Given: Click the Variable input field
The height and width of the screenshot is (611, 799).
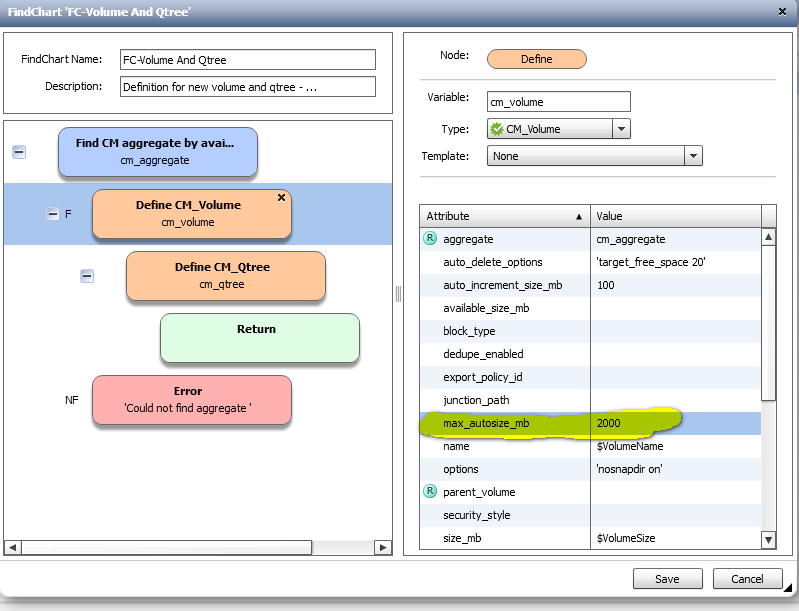Looking at the screenshot, I should tap(558, 102).
